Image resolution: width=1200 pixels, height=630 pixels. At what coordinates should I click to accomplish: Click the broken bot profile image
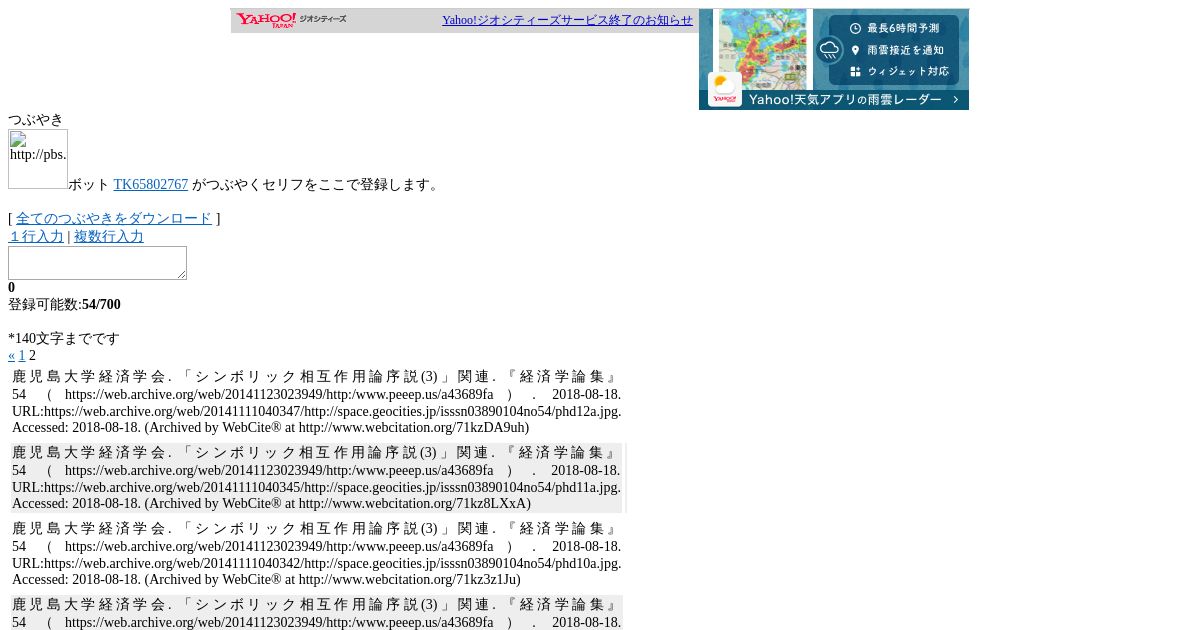point(38,159)
